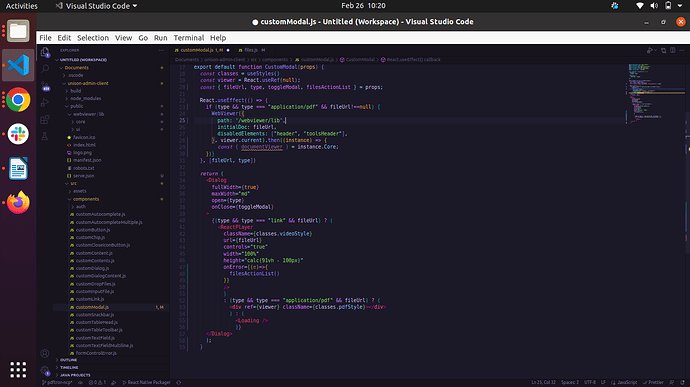This screenshot has width=690, height=387.
Task: Open the Help menu
Action: coord(218,38)
